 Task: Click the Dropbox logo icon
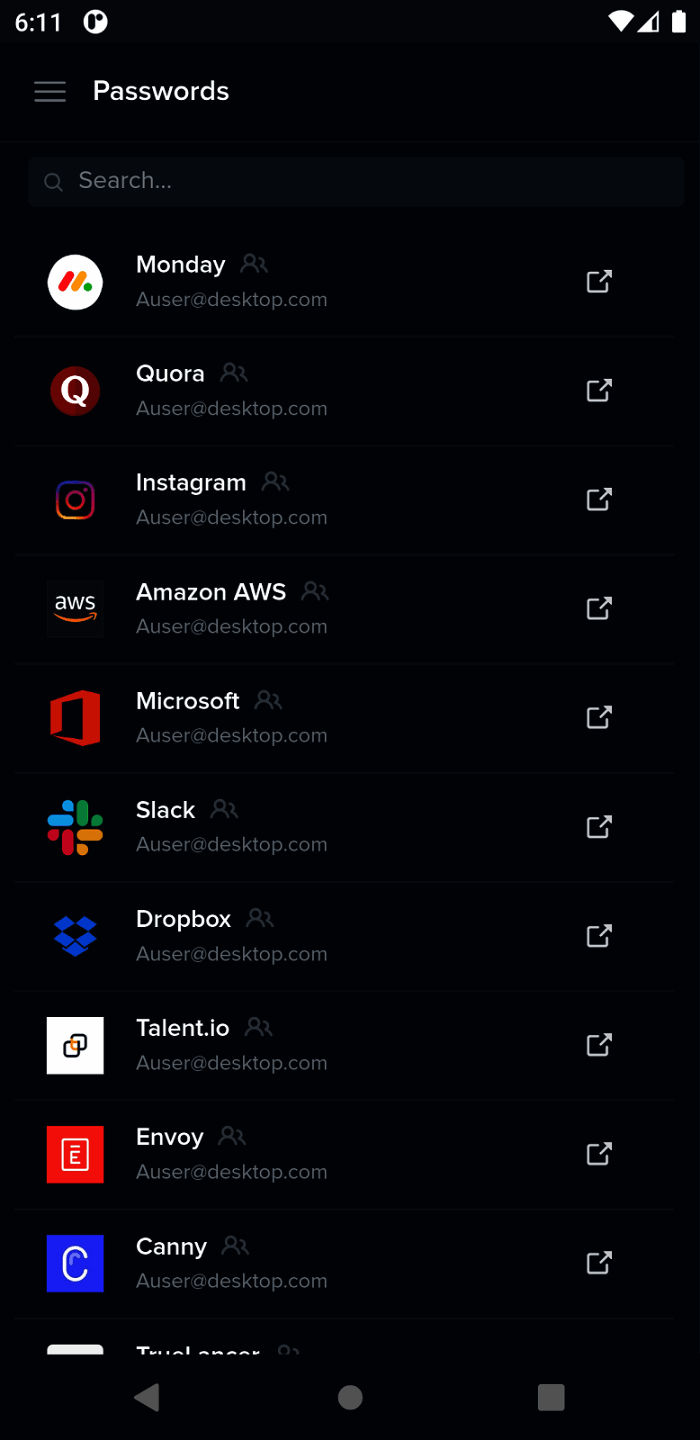coord(75,936)
